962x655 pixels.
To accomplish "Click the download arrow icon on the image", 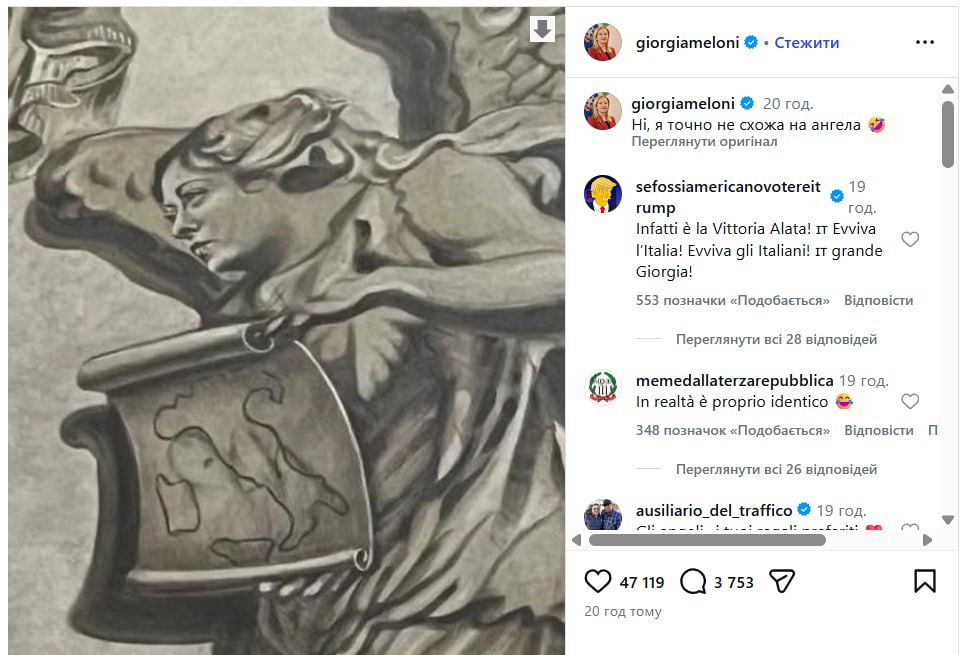I will (542, 29).
